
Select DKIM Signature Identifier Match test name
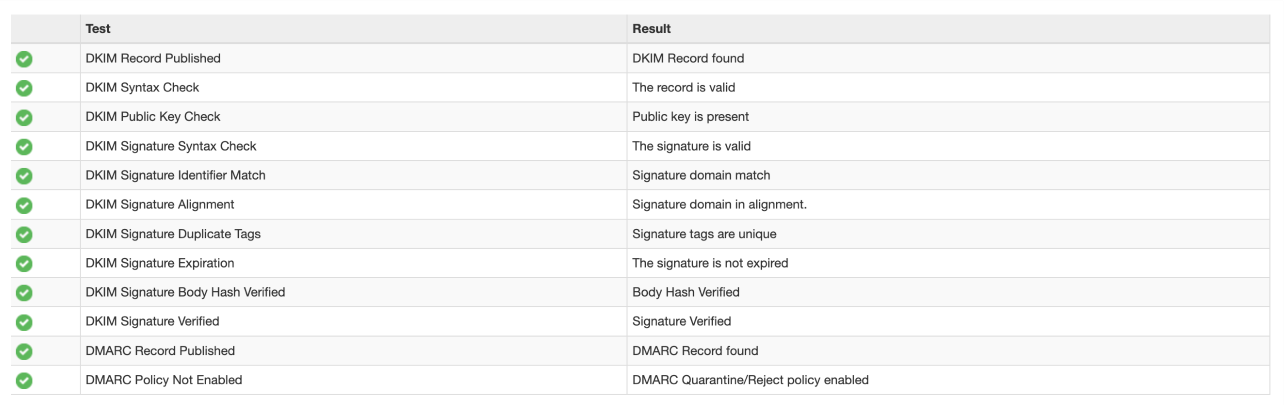176,175
